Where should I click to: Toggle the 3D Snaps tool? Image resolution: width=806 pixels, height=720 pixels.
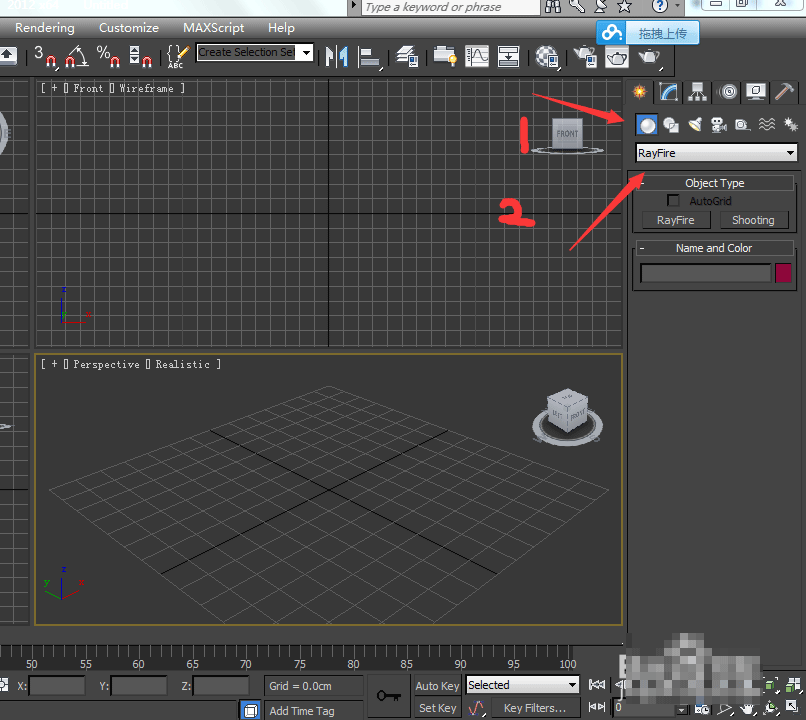[x=45, y=56]
